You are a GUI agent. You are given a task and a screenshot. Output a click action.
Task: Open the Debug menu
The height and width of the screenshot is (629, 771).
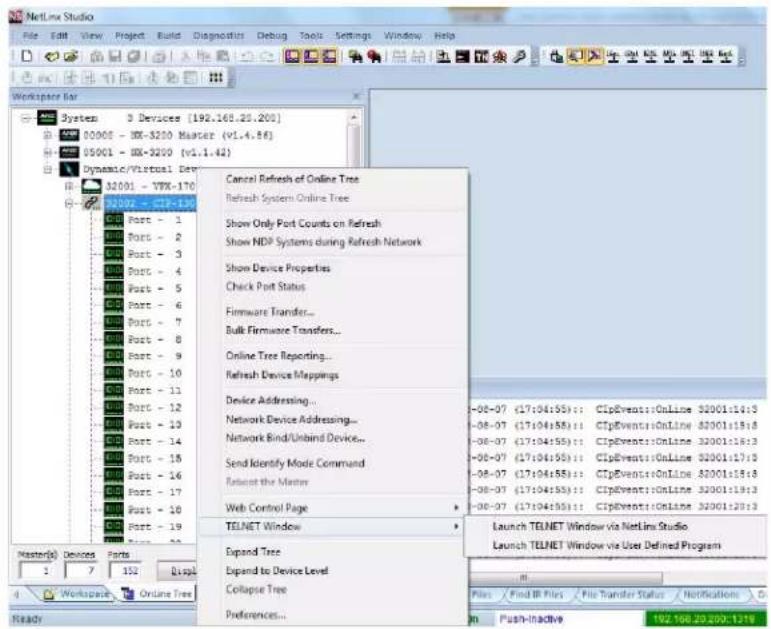coord(272,35)
